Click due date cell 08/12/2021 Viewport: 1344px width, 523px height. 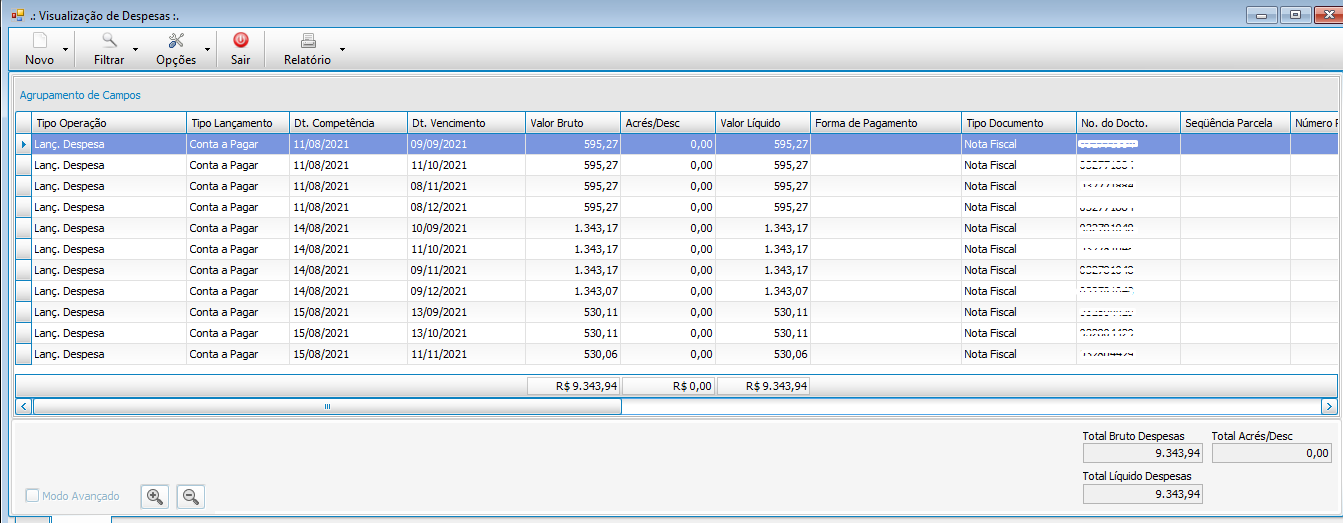point(467,207)
